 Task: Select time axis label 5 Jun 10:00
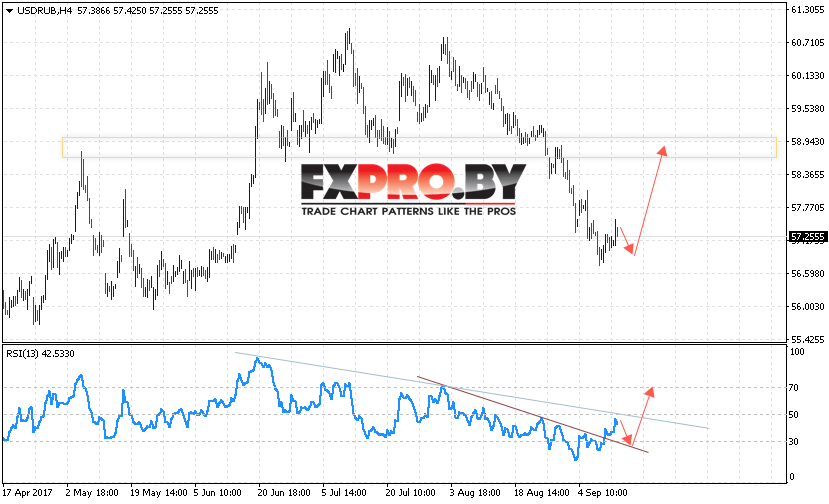coord(217,493)
